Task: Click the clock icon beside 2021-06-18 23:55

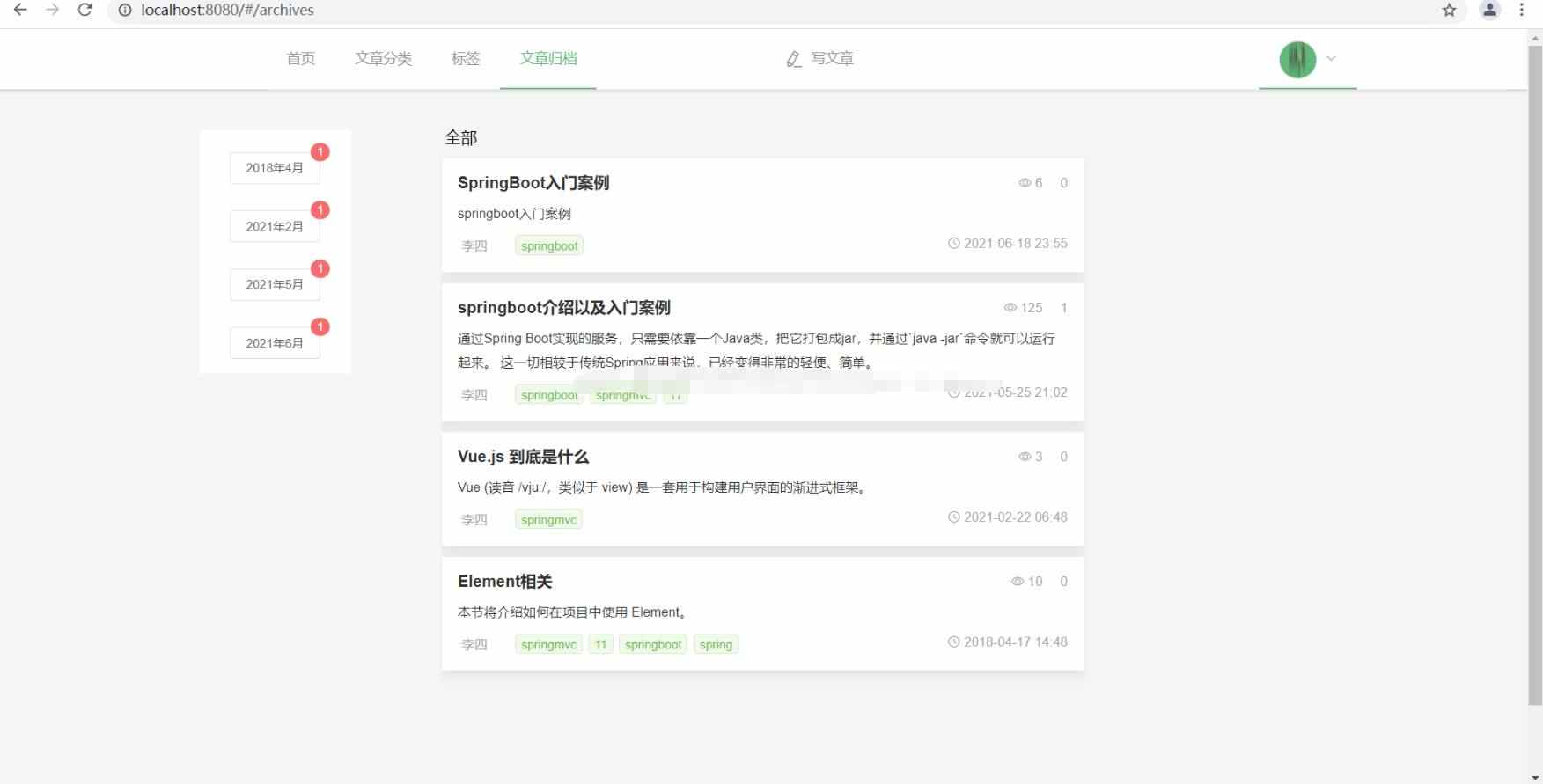Action: click(953, 244)
